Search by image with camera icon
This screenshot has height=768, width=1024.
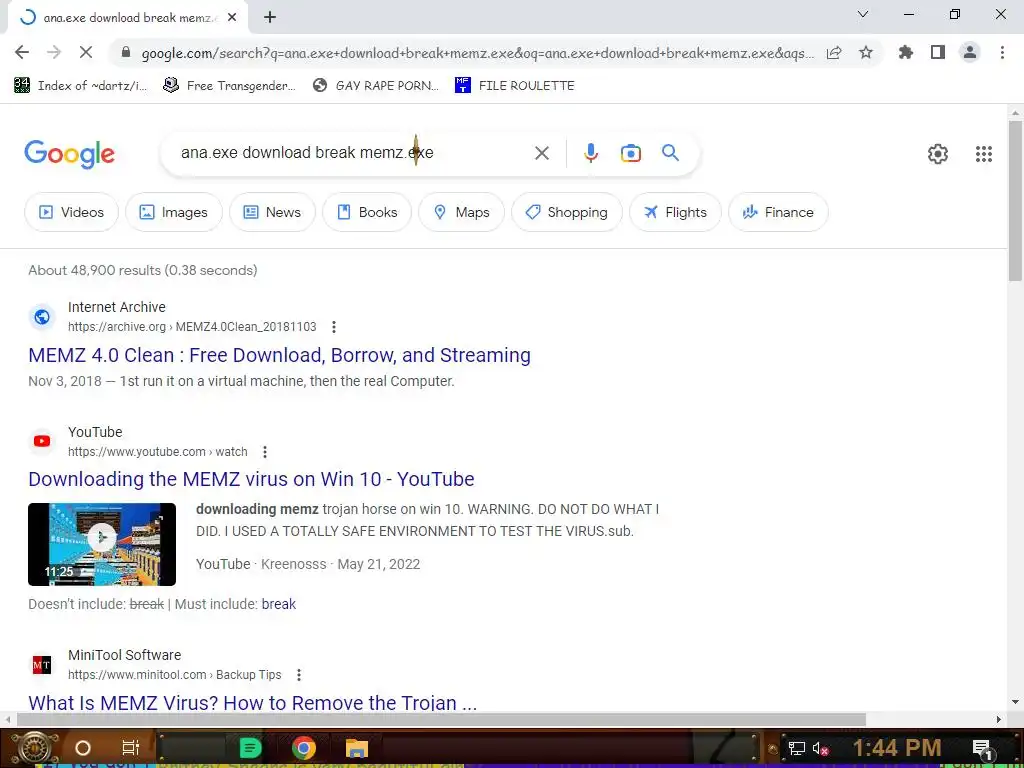click(x=630, y=153)
